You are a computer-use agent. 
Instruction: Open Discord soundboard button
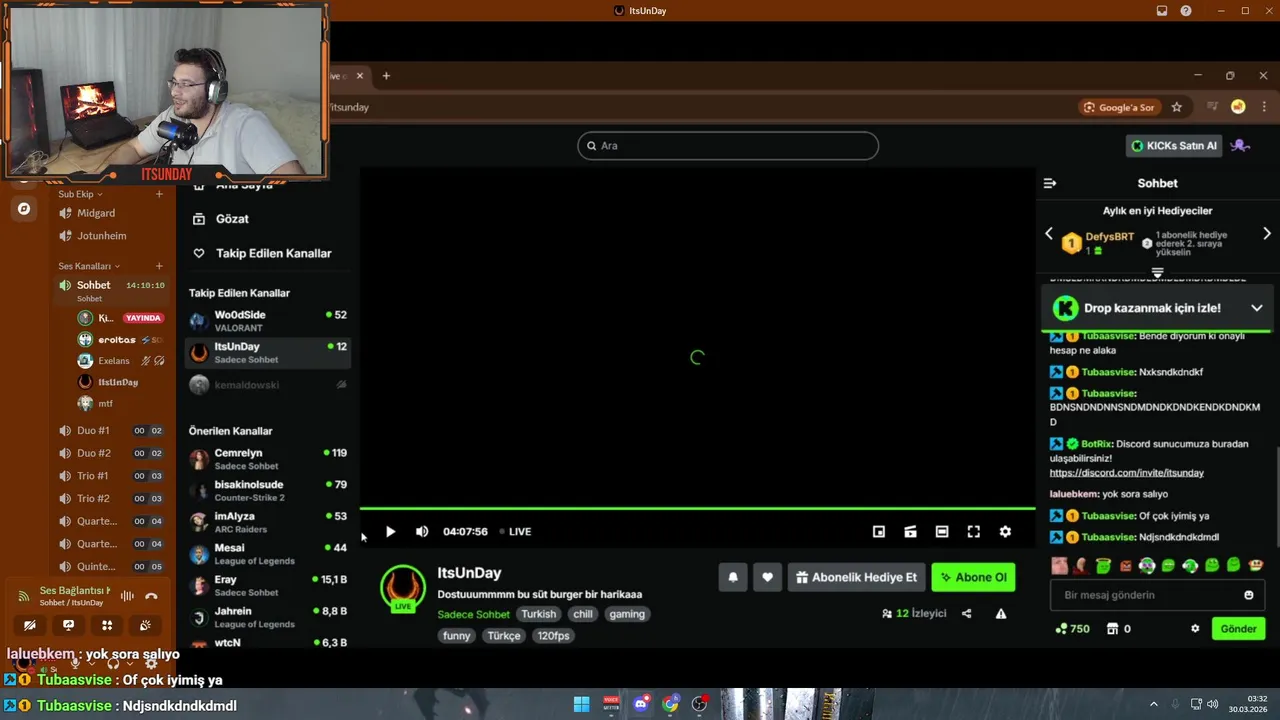tap(145, 625)
